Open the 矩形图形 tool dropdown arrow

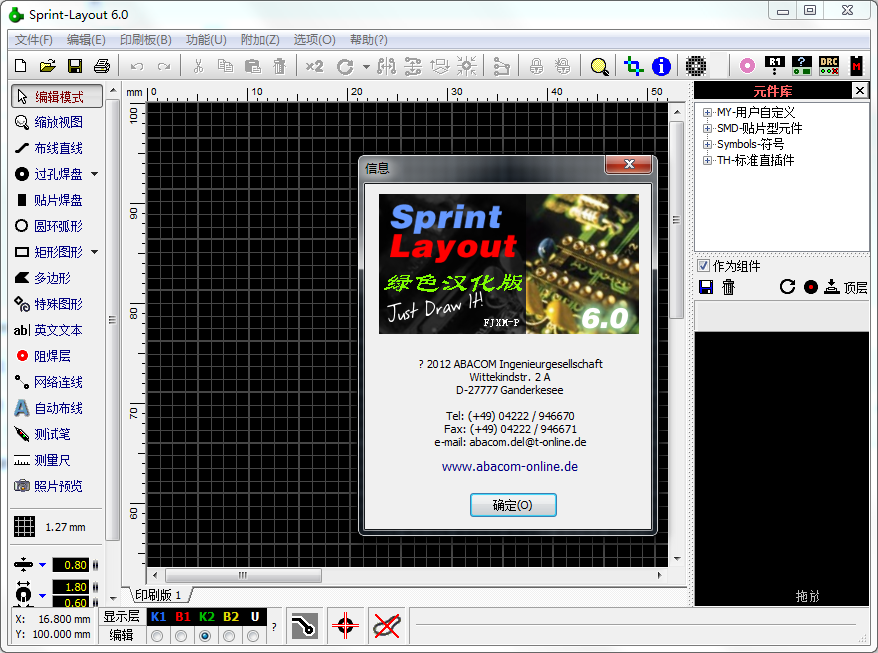pos(95,252)
